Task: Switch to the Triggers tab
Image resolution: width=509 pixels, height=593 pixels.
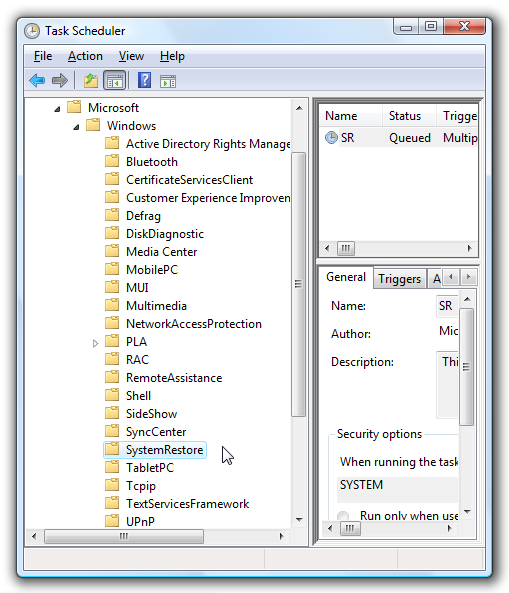Action: pos(399,279)
